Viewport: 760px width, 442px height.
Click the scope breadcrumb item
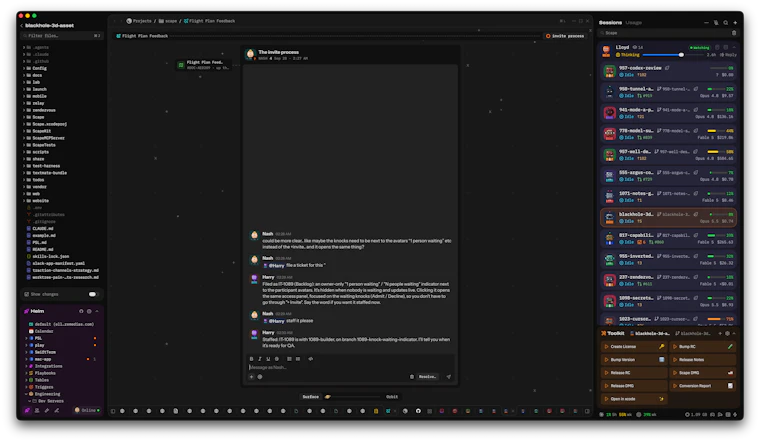168,21
